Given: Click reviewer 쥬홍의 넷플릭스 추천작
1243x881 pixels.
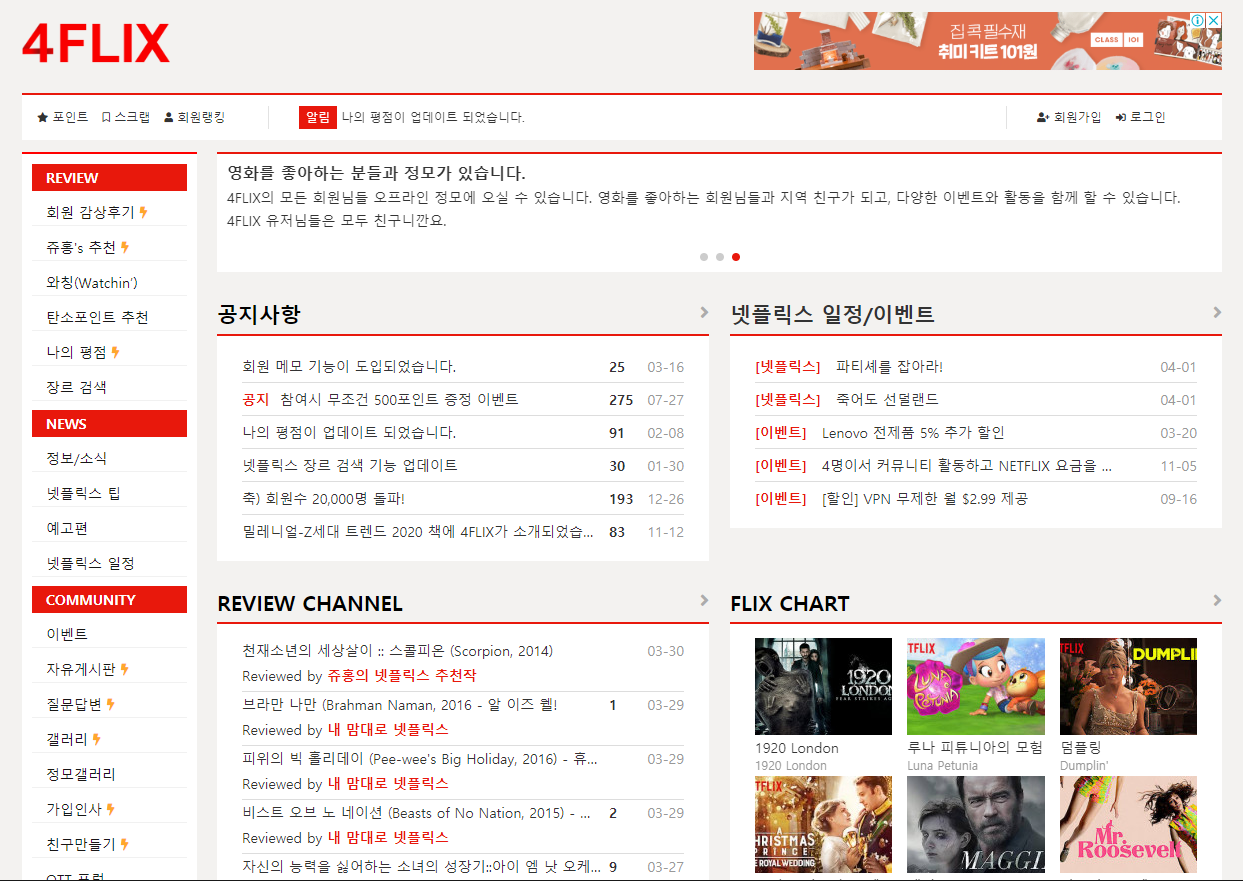Looking at the screenshot, I should pyautogui.click(x=402, y=676).
